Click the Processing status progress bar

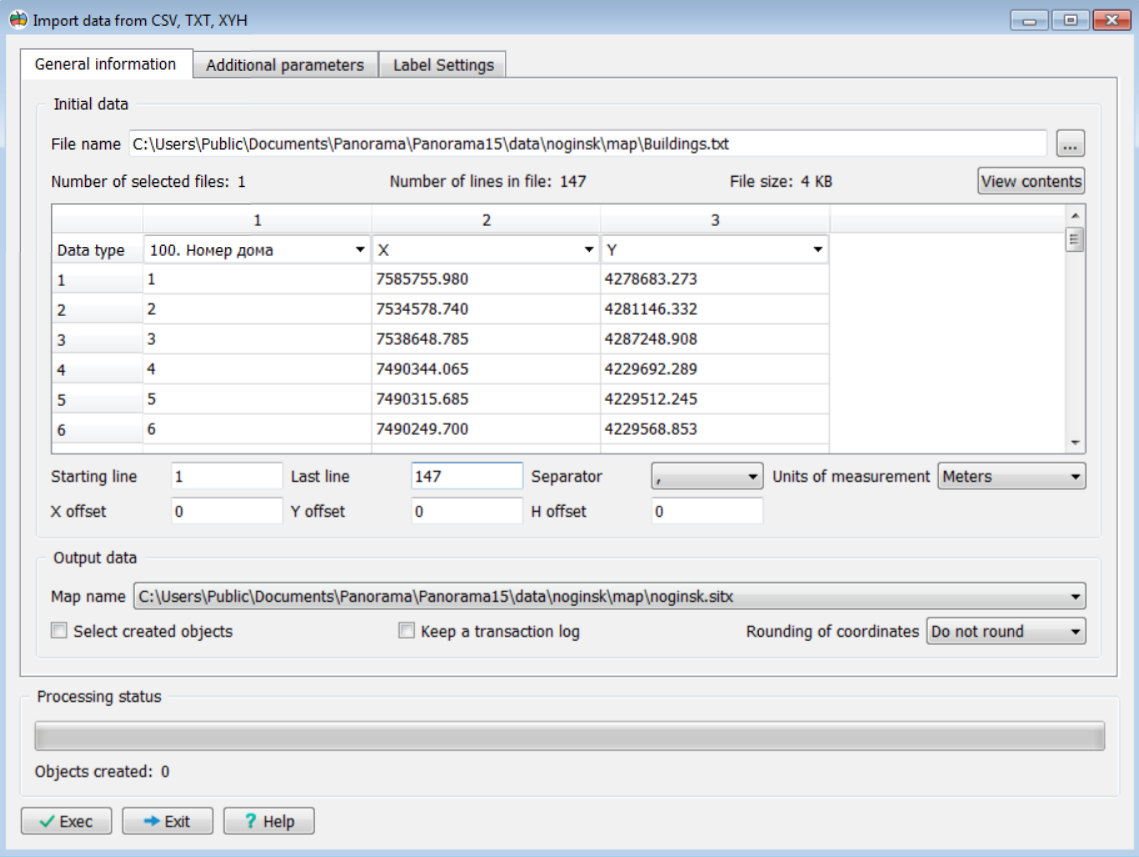(x=569, y=737)
